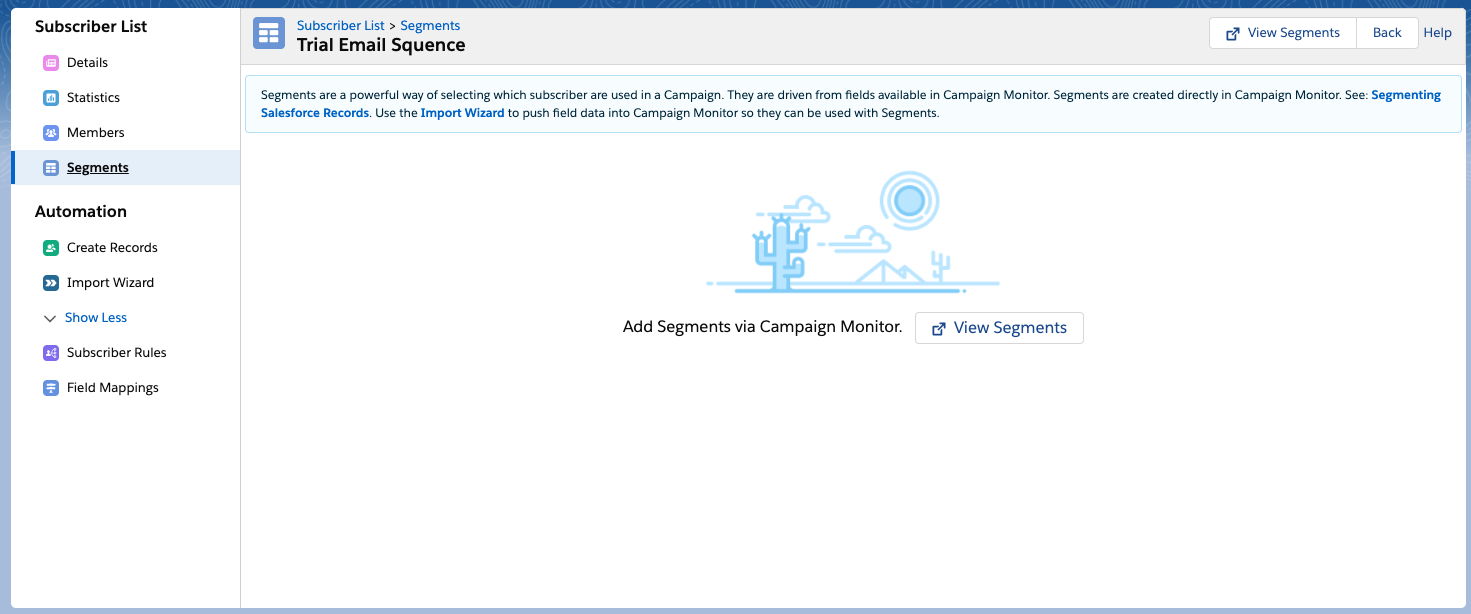Click the Show Less link
The image size is (1471, 614).
click(x=96, y=318)
